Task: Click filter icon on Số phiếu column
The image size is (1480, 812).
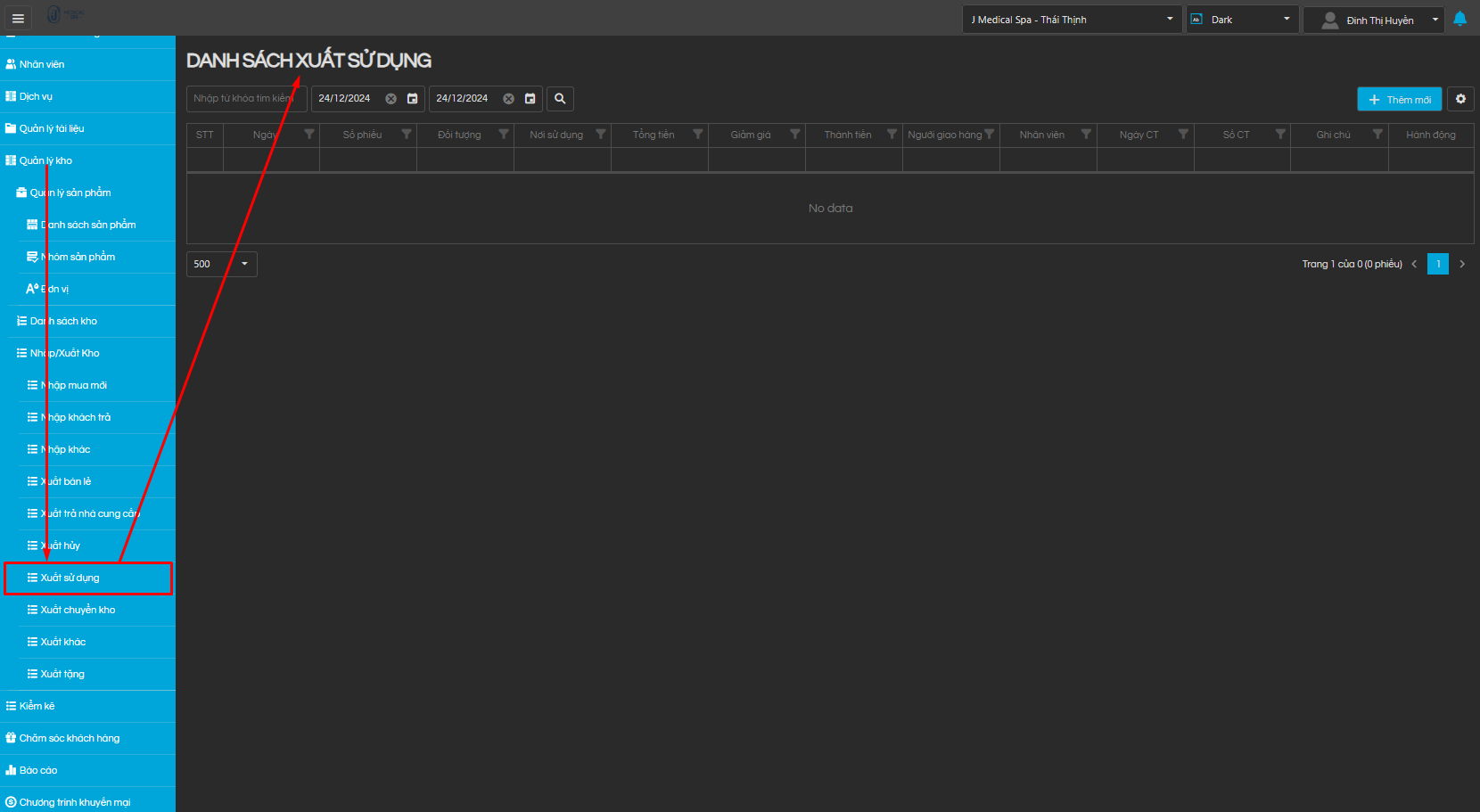Action: [407, 135]
